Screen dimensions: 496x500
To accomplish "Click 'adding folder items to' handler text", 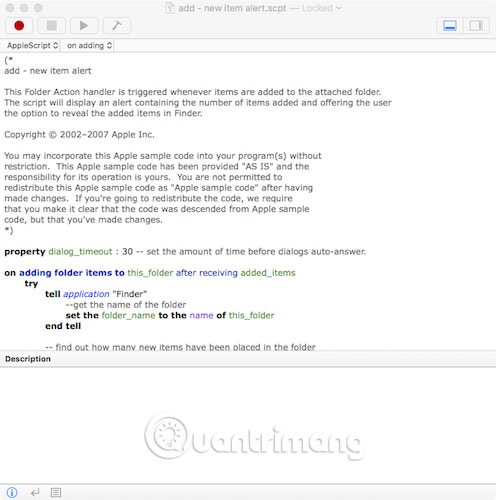I will coord(72,273).
